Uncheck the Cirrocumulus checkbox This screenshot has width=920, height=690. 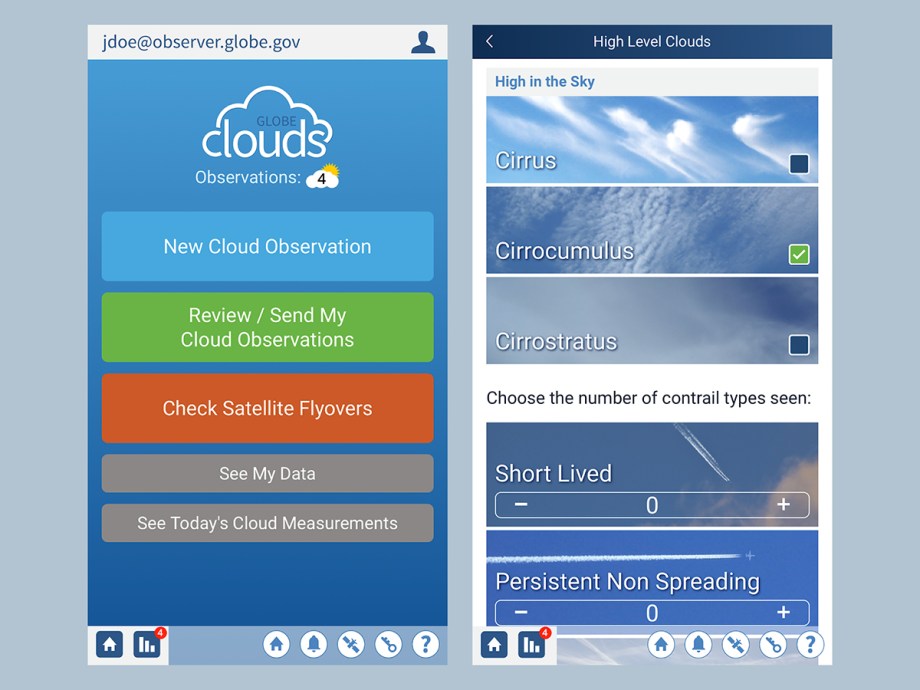[797, 254]
